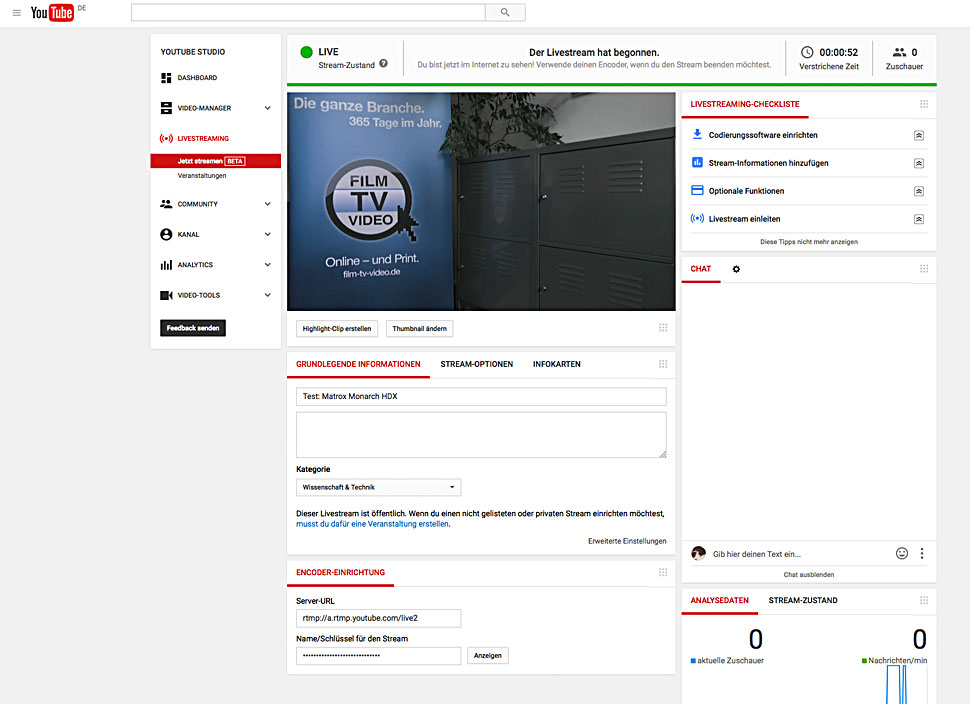Click Highlight-Clip erstellen button
Screen dimensions: 970x704
point(337,328)
